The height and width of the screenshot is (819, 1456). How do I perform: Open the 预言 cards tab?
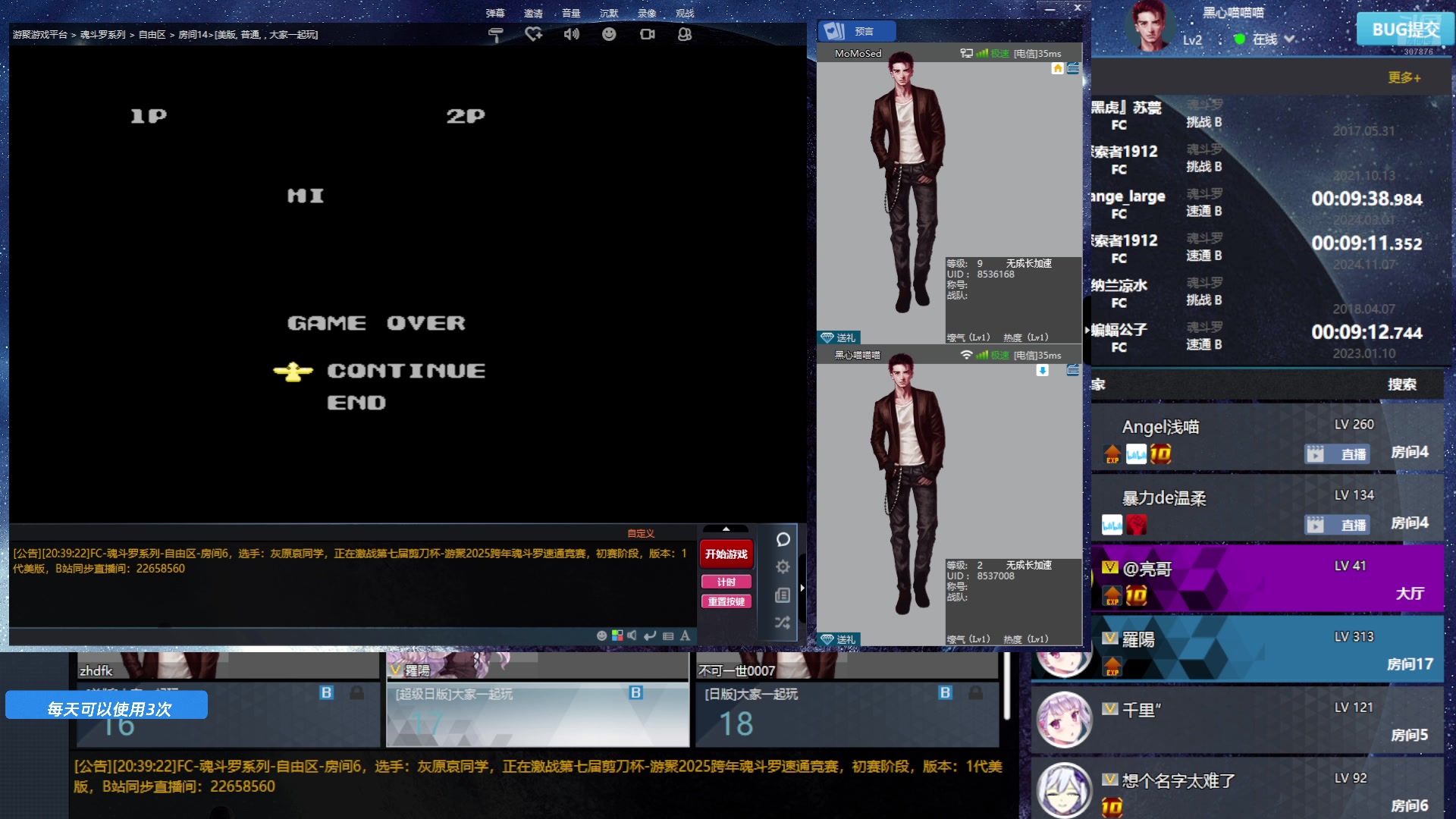click(857, 31)
